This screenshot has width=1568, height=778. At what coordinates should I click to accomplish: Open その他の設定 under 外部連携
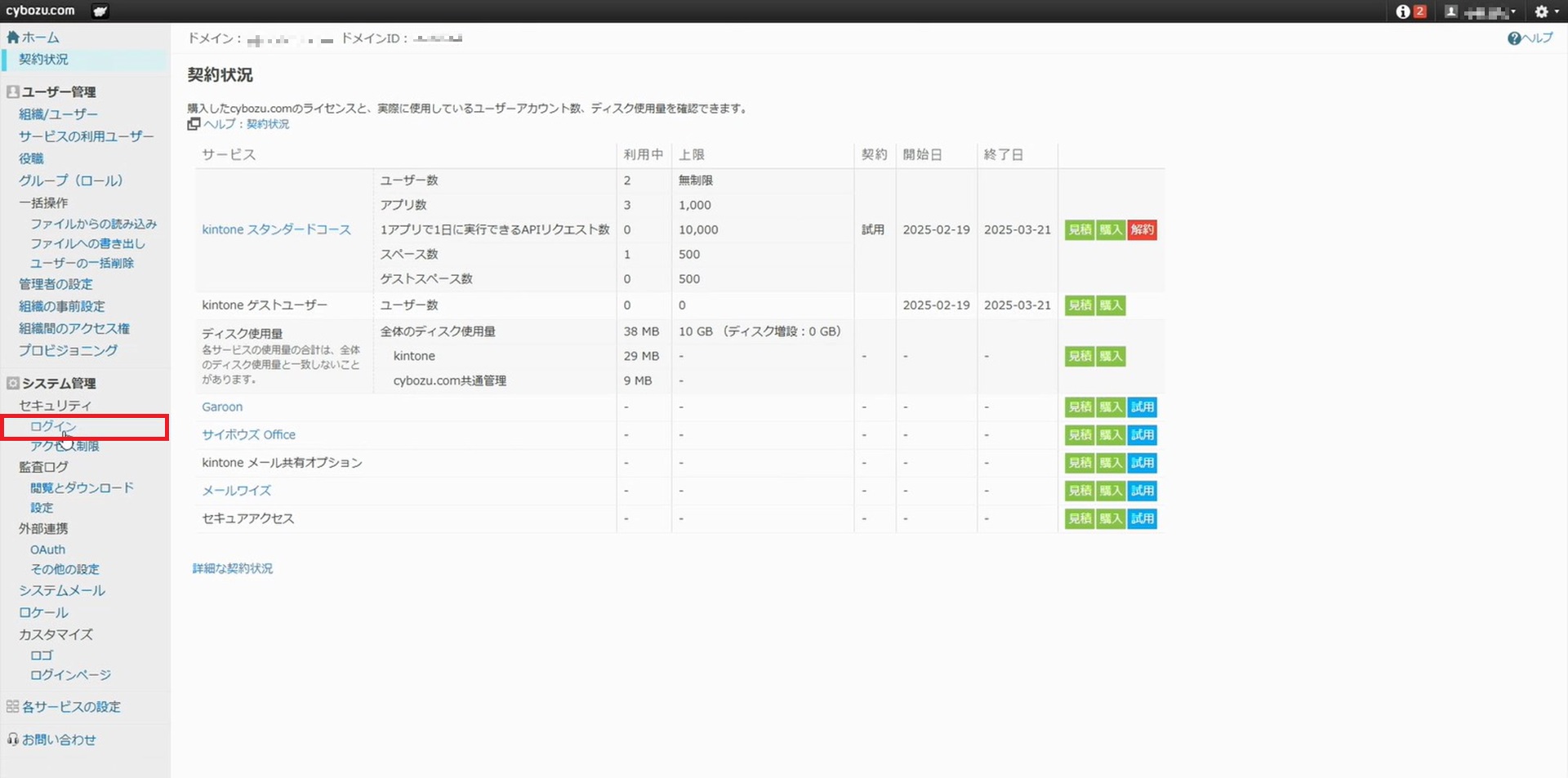click(x=65, y=569)
